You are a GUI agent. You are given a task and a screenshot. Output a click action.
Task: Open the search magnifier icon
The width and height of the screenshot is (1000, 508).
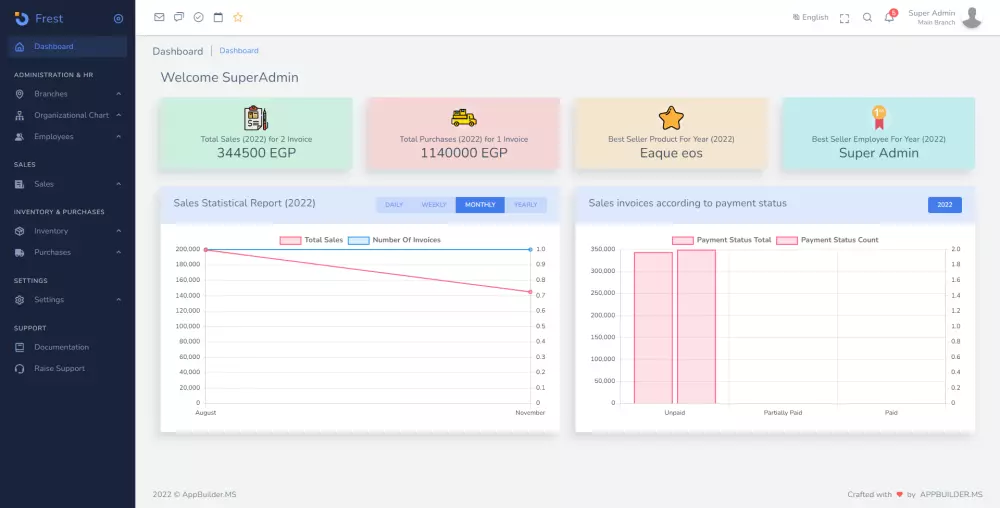867,18
